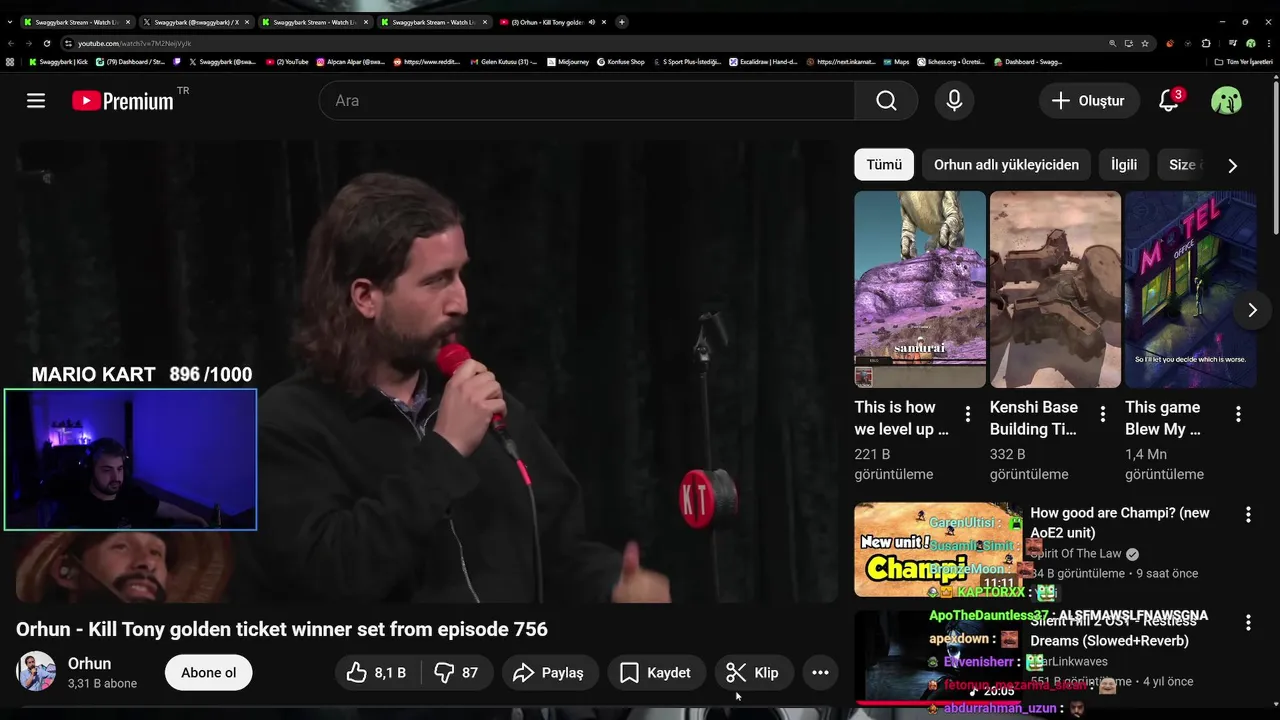The width and height of the screenshot is (1280, 720).
Task: Click the youtube.com address bar
Action: (x=590, y=43)
